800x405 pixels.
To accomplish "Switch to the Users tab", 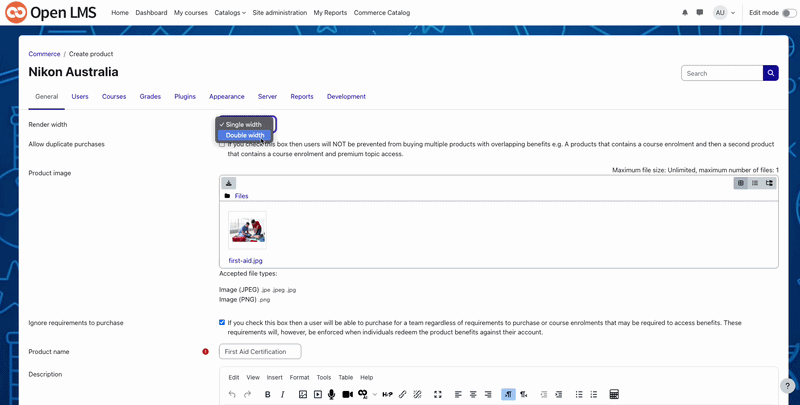I will pyautogui.click(x=80, y=96).
